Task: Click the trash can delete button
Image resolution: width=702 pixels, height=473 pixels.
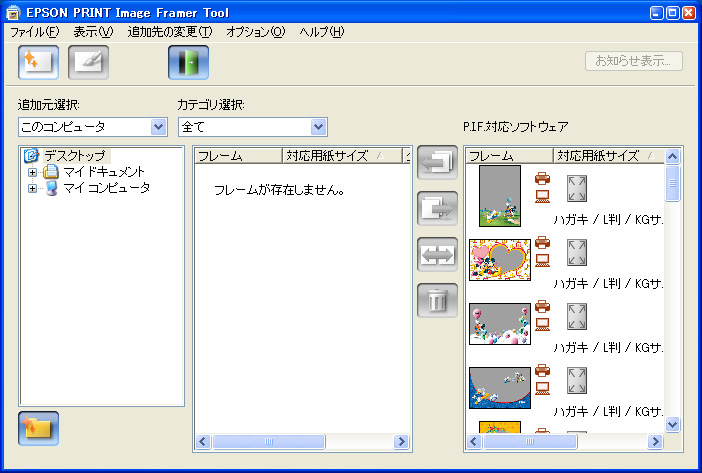Action: pos(437,300)
